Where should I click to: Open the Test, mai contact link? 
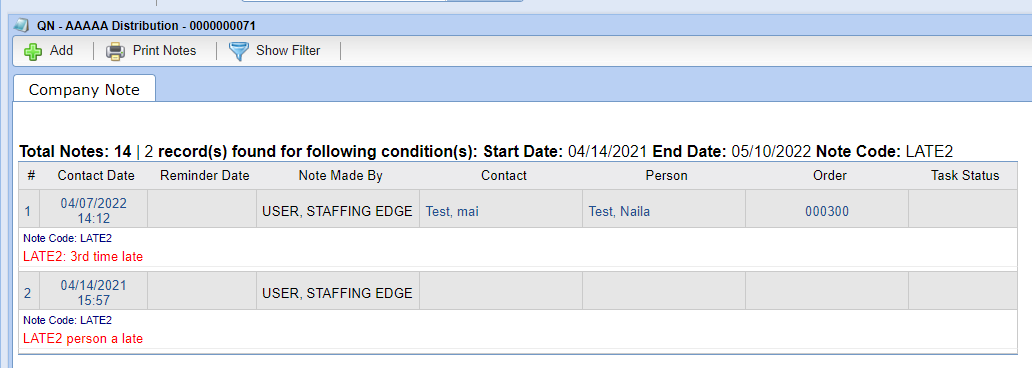click(451, 211)
